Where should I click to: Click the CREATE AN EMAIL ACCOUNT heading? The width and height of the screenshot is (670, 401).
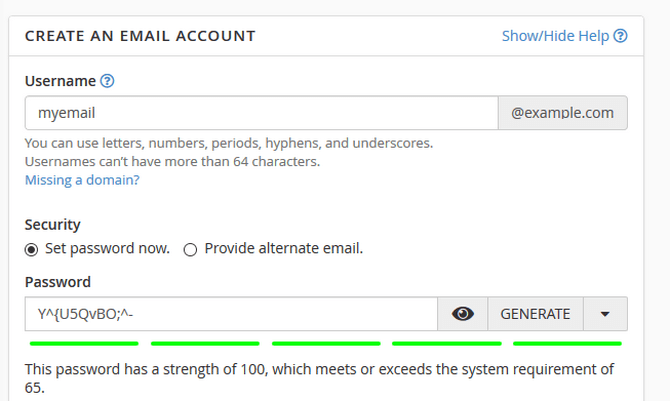tap(140, 36)
